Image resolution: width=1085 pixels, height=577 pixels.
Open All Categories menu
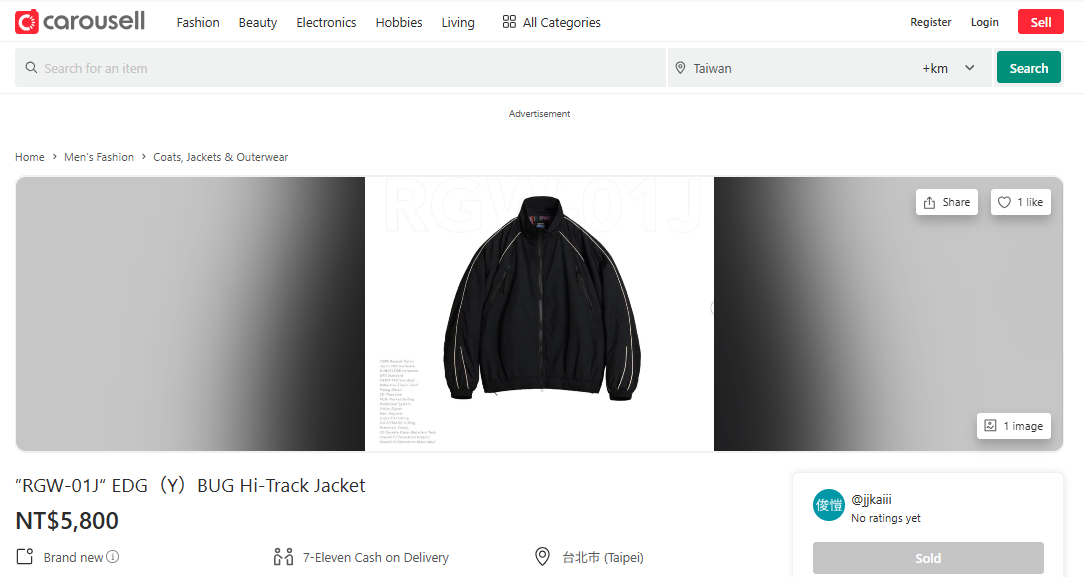(x=551, y=23)
